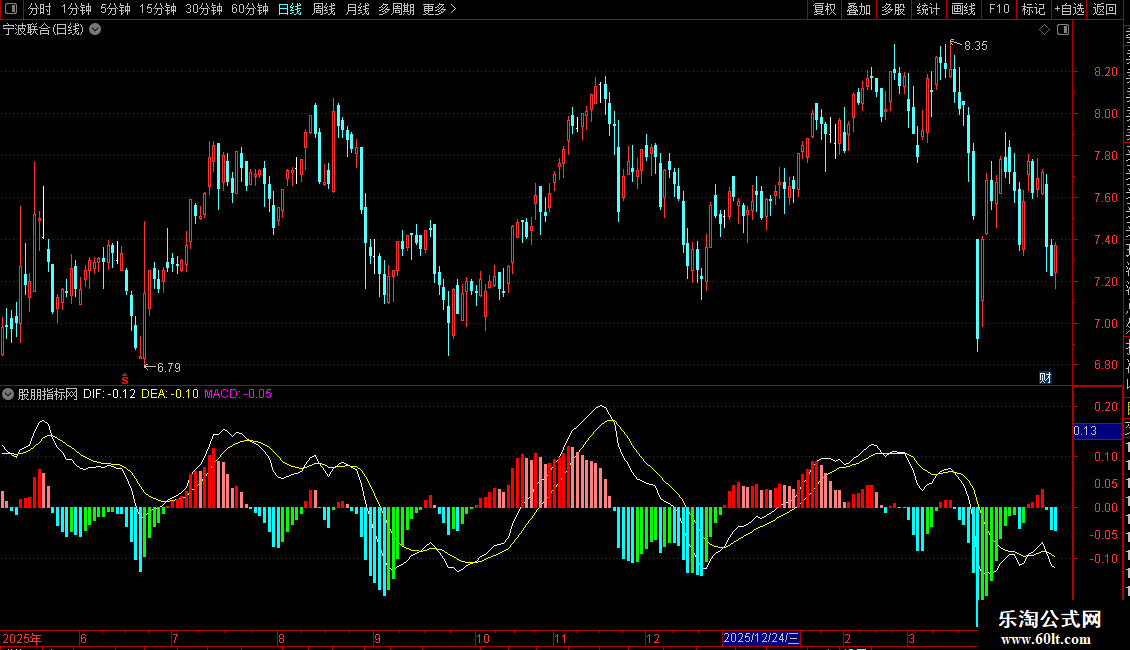Click 叠加 overlay button

click(x=858, y=9)
